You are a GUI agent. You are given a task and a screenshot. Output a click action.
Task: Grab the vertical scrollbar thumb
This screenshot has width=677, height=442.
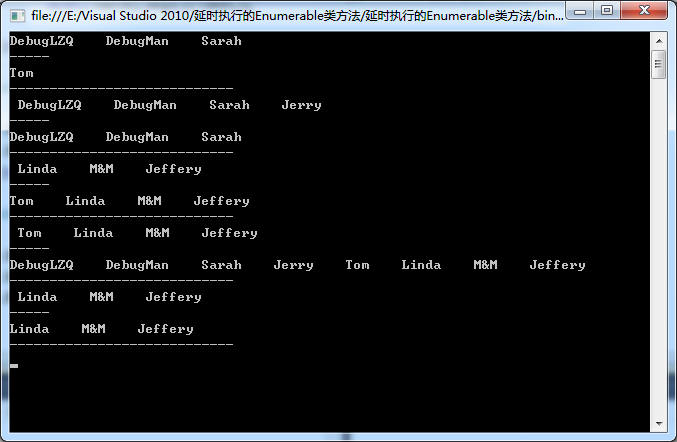pyautogui.click(x=659, y=64)
